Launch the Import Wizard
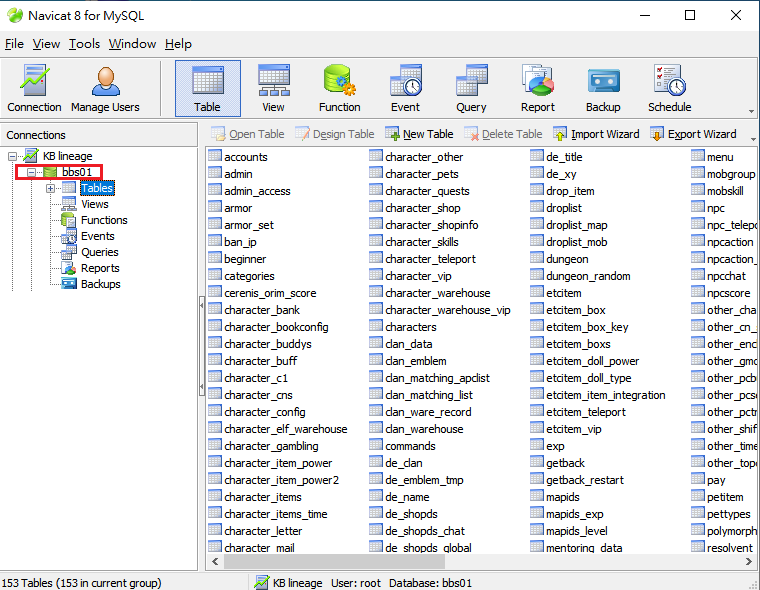The width and height of the screenshot is (760, 590). point(596,134)
